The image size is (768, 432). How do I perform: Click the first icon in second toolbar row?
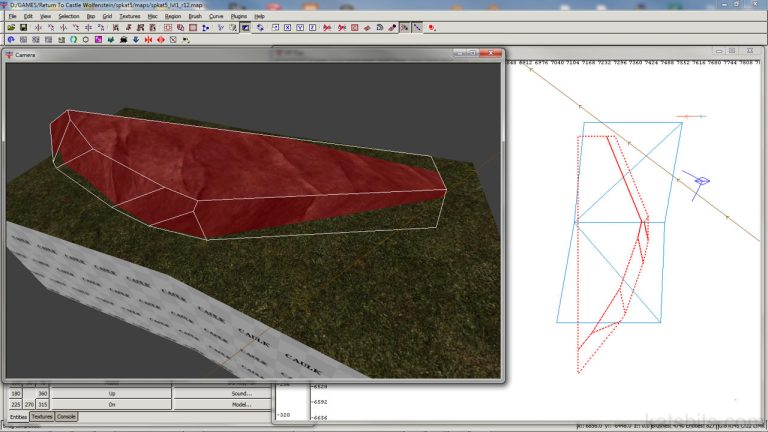(10, 40)
